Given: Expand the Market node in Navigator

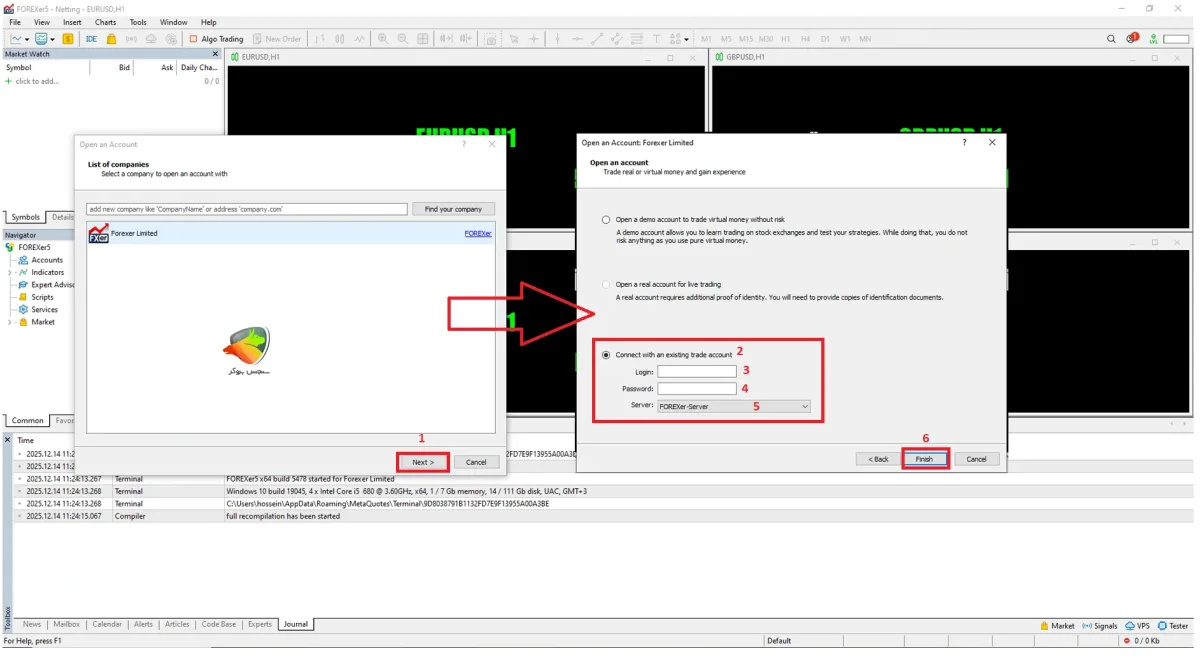Looking at the screenshot, I should click(x=10, y=322).
